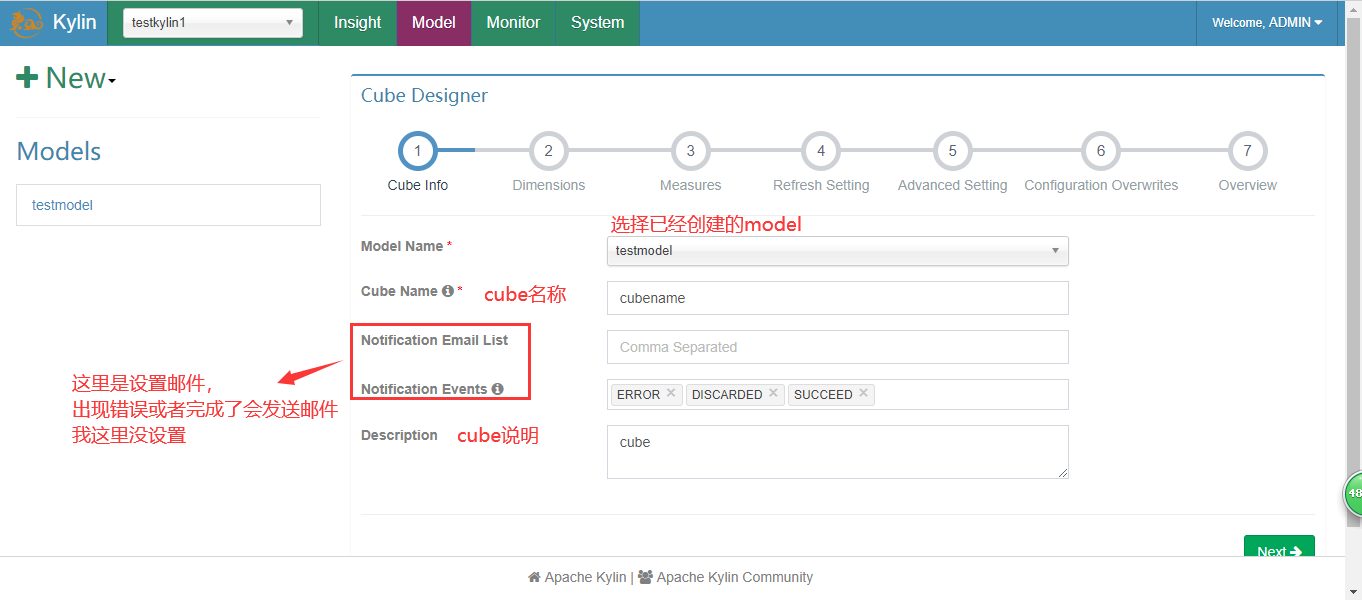Click the Dimensions step label
Image resolution: width=1362 pixels, height=600 pixels.
coord(548,185)
